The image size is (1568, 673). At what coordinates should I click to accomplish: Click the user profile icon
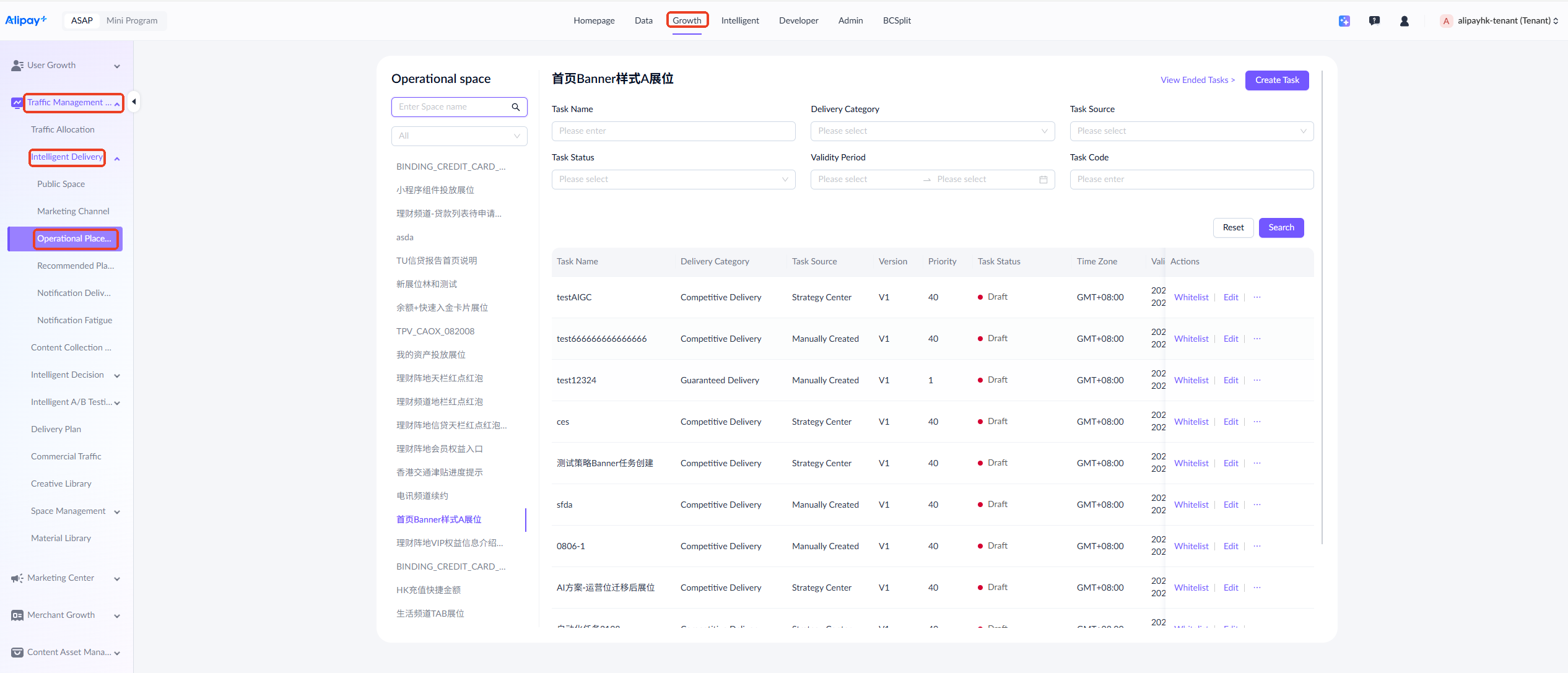(x=1404, y=21)
